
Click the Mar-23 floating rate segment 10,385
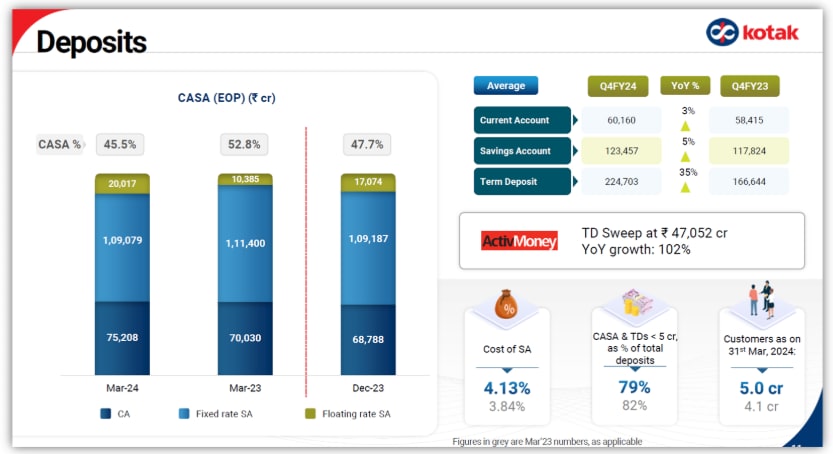click(x=245, y=179)
